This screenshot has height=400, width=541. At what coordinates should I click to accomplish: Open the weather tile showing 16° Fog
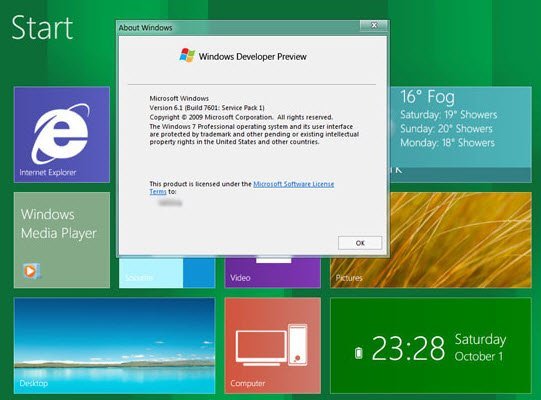461,135
